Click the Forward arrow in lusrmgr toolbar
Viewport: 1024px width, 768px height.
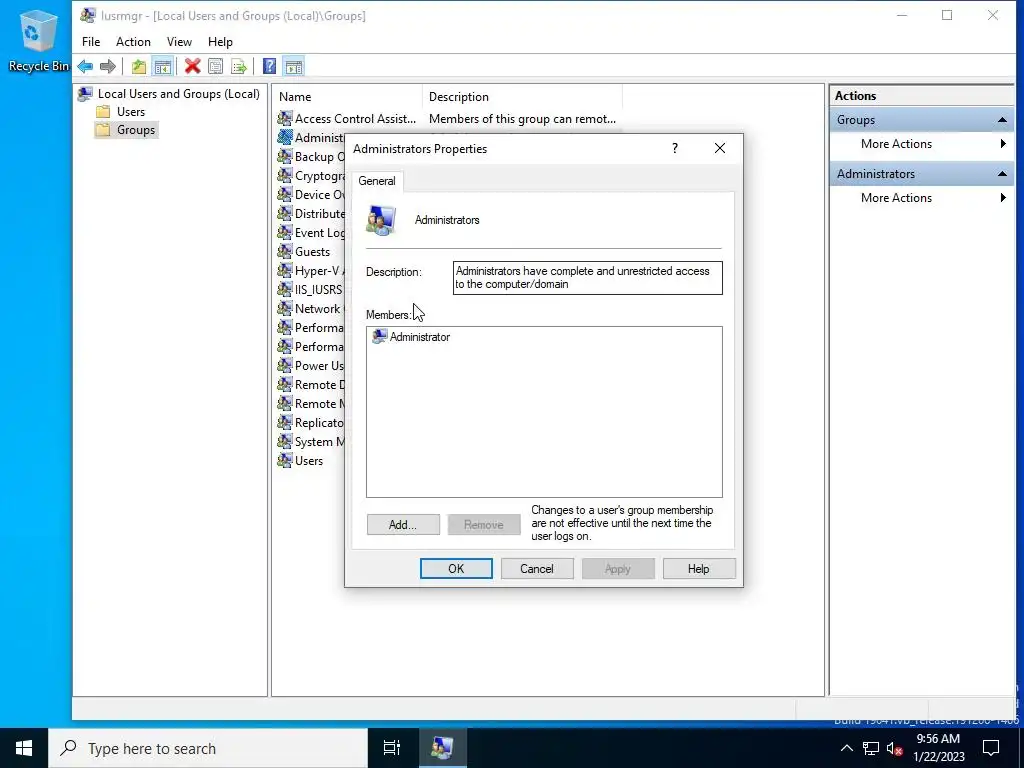click(108, 66)
